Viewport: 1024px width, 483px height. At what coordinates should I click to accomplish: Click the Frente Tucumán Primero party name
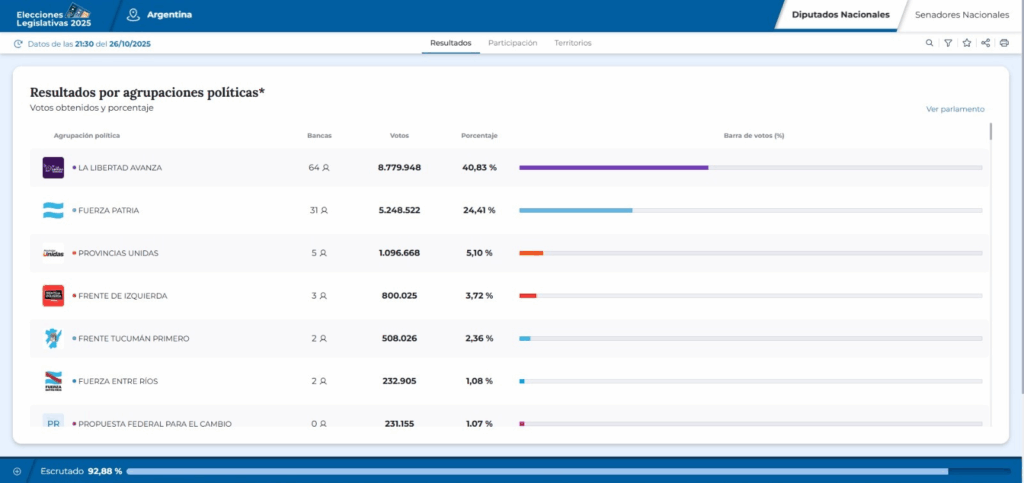pyautogui.click(x=133, y=339)
